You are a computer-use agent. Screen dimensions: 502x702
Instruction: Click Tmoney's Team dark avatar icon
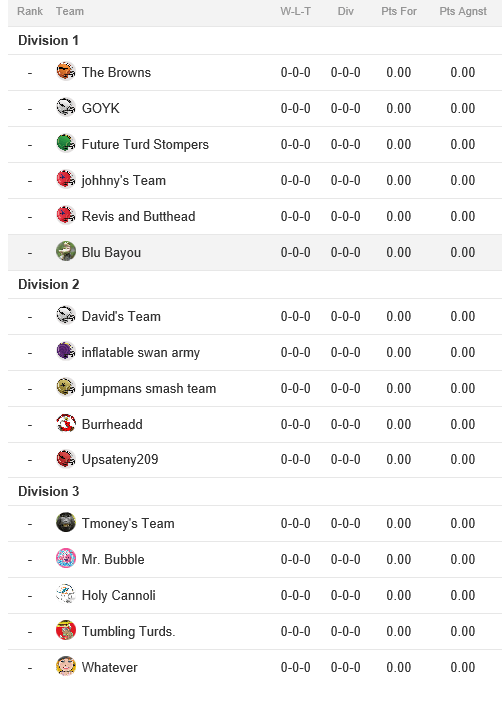point(66,523)
